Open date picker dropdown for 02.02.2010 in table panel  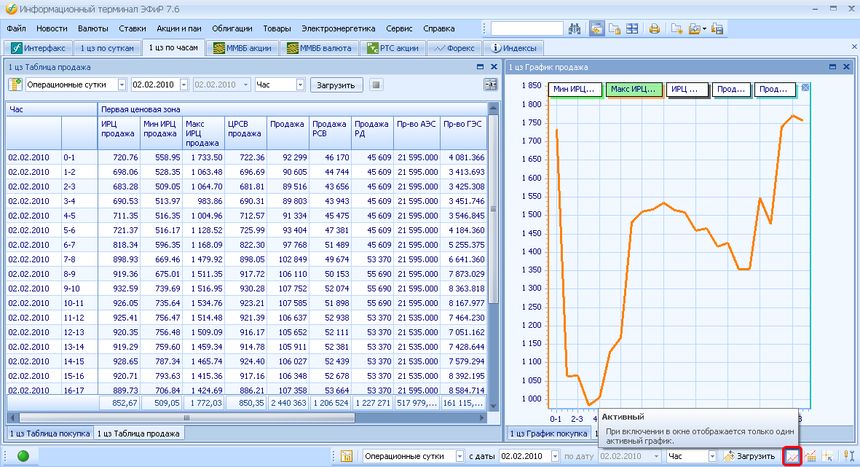coord(184,85)
